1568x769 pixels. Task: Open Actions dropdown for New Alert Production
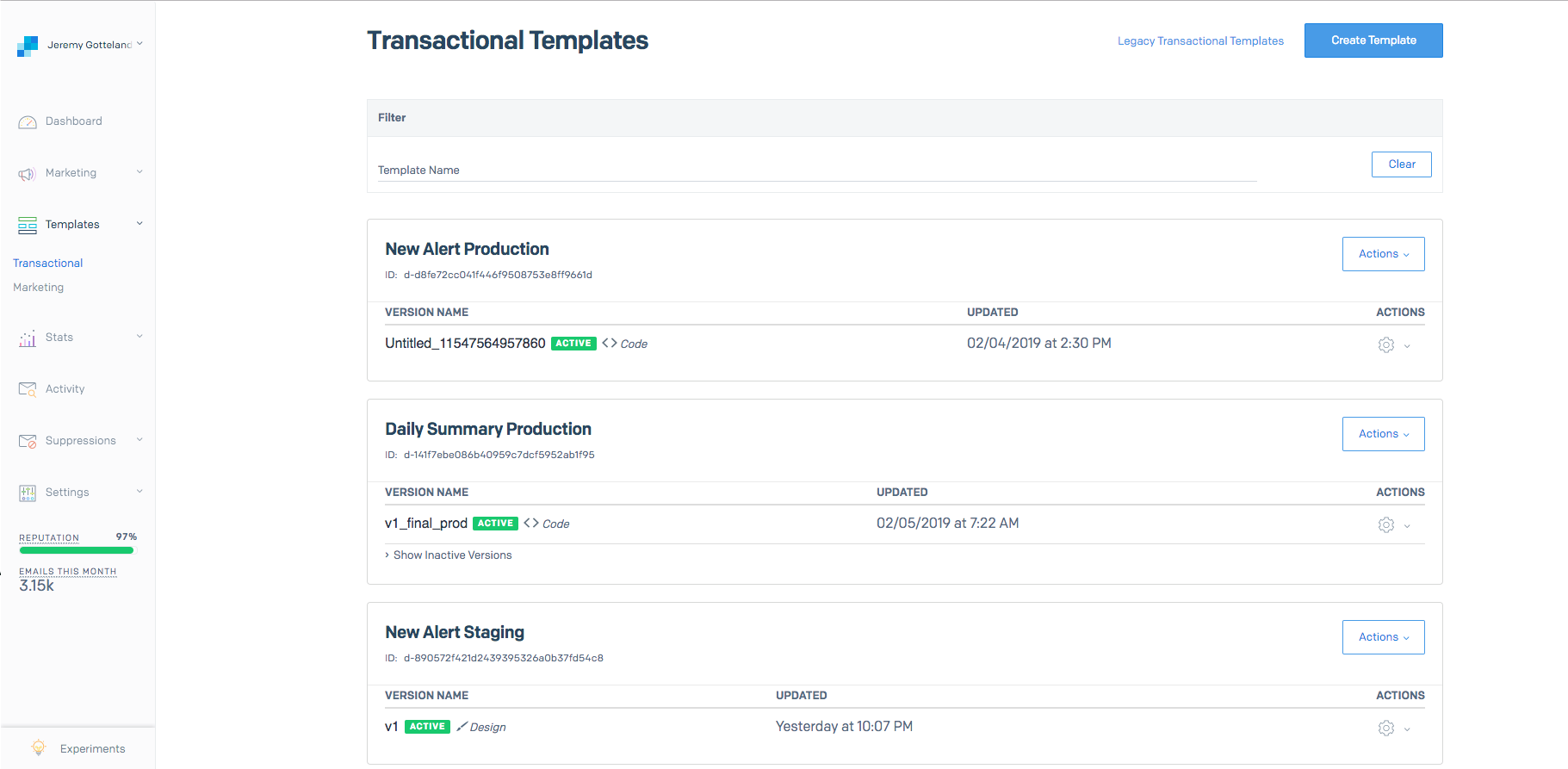1383,254
